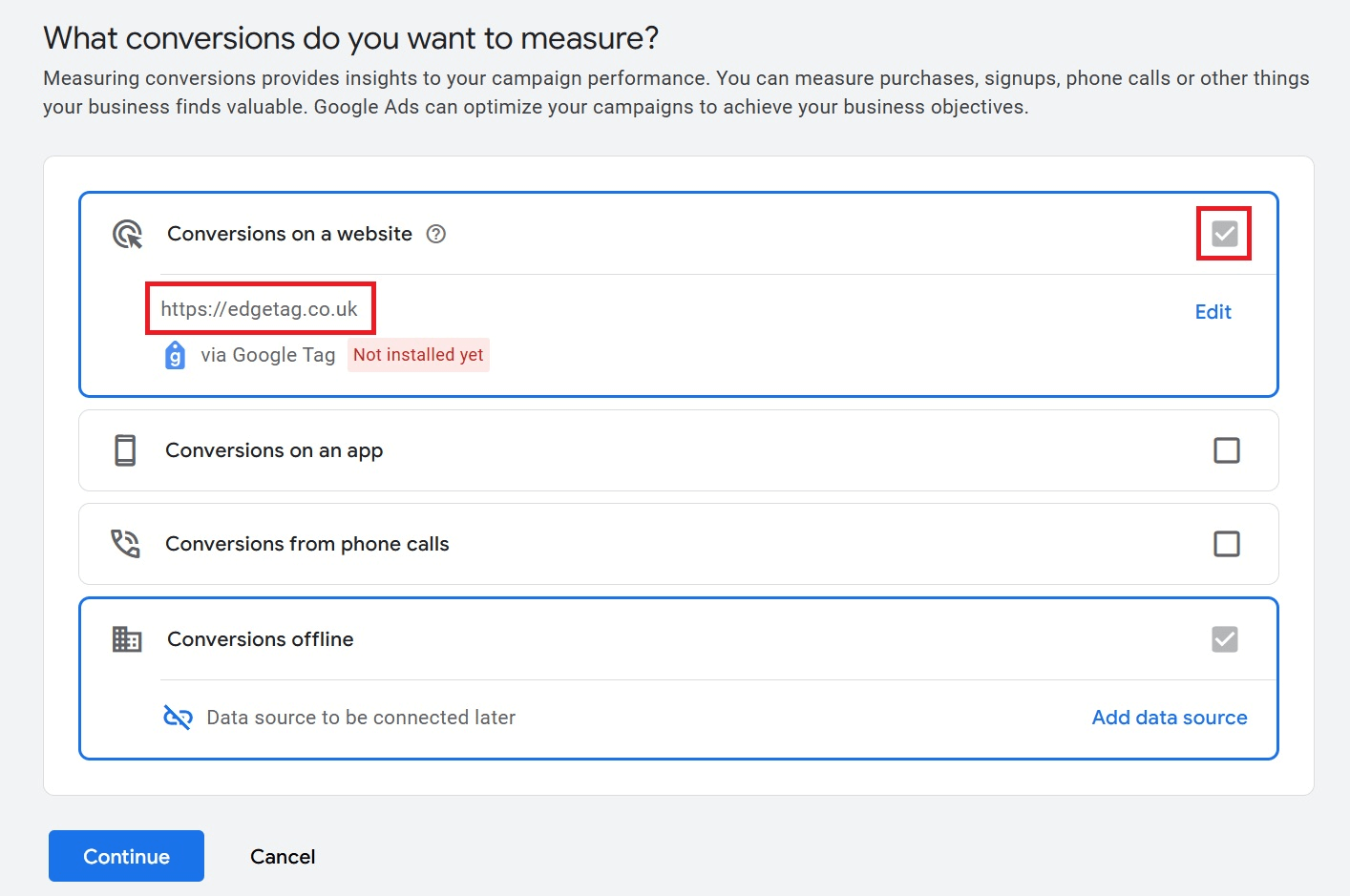Click the 'Not installed yet' status badge
Image resolution: width=1350 pixels, height=896 pixels.
click(x=418, y=355)
